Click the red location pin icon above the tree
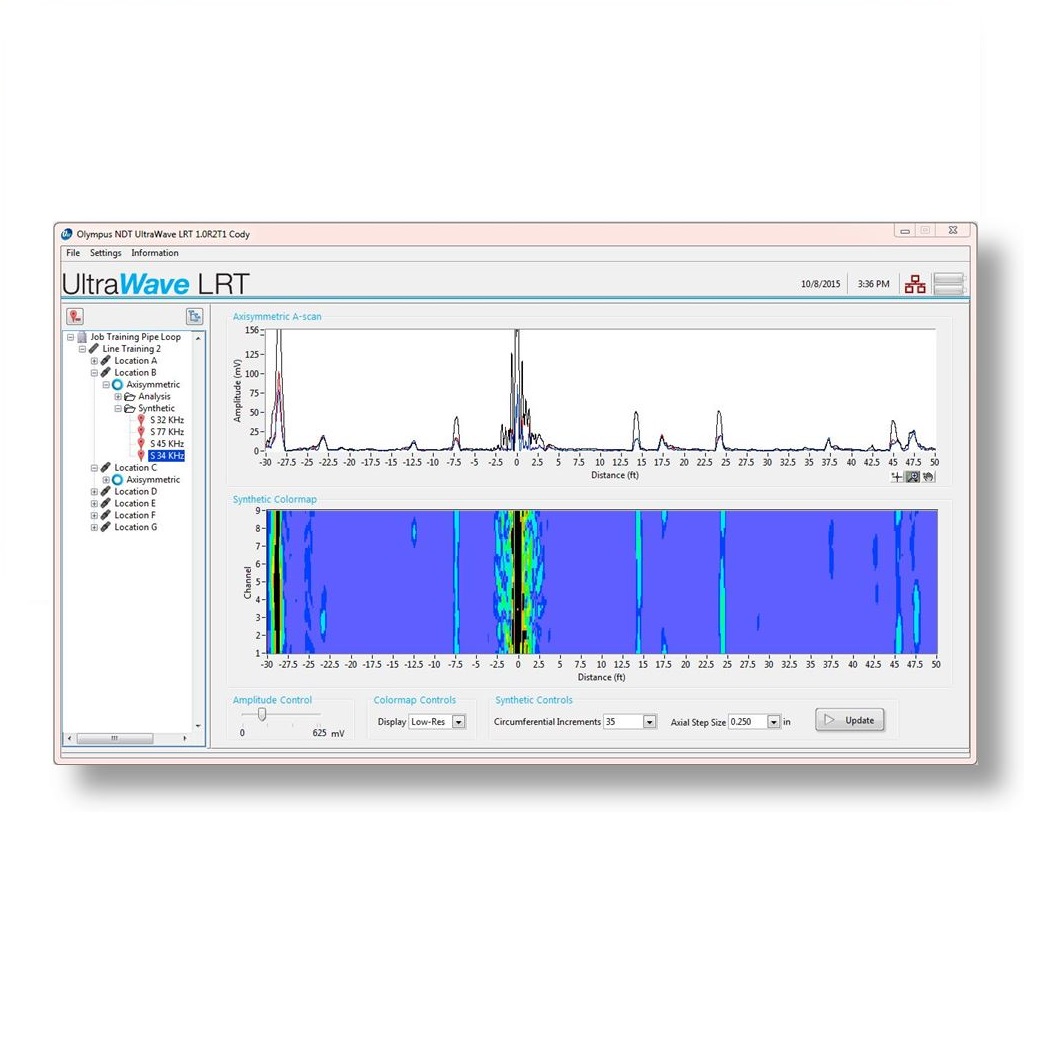 point(75,316)
